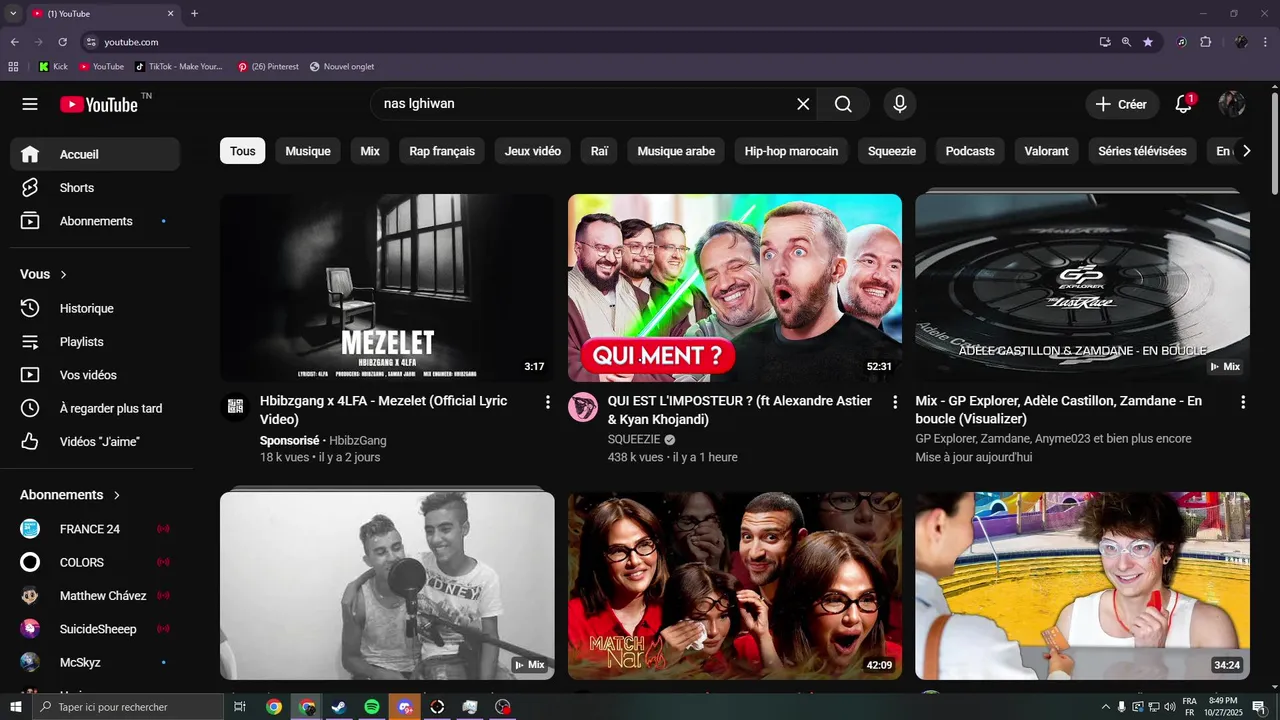
Task: Select the Musique filter chip
Action: [x=308, y=151]
